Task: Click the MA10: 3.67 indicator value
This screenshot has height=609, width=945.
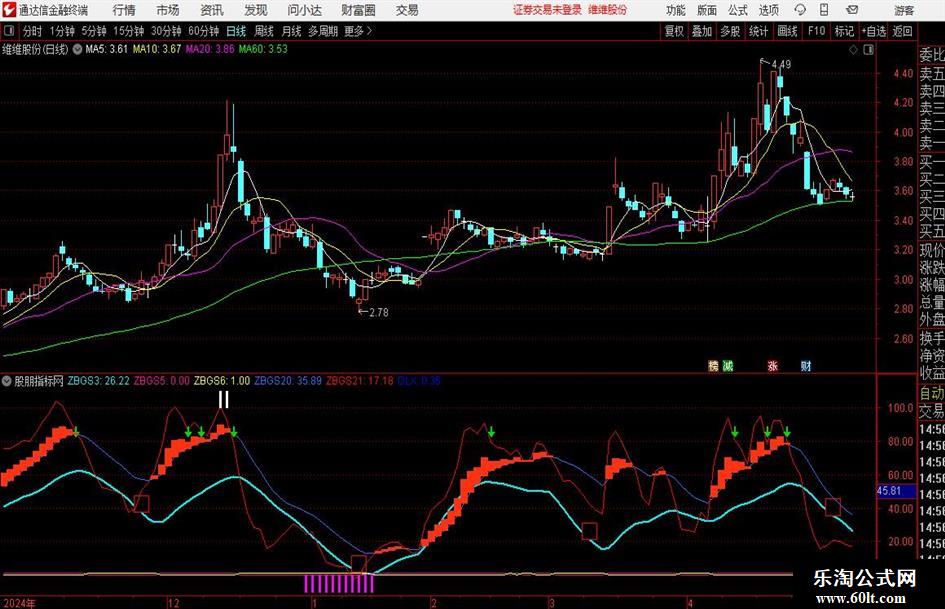Action: tap(157, 49)
